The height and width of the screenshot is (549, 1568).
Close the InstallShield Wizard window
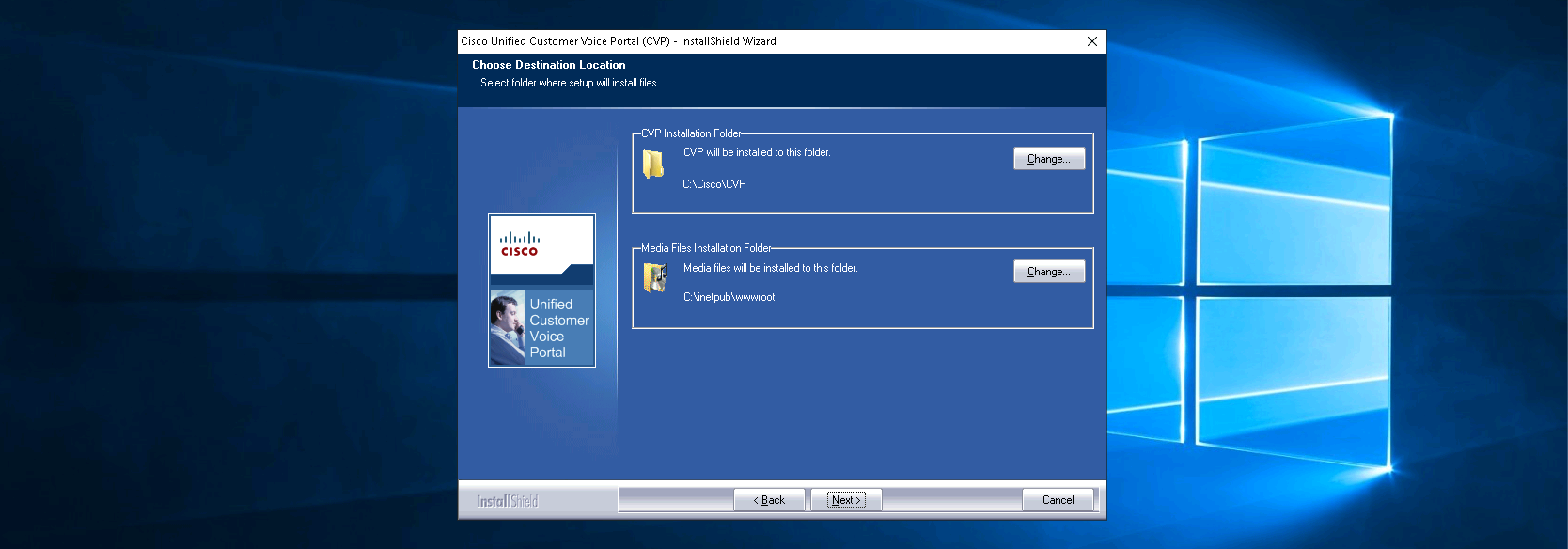pyautogui.click(x=1091, y=41)
